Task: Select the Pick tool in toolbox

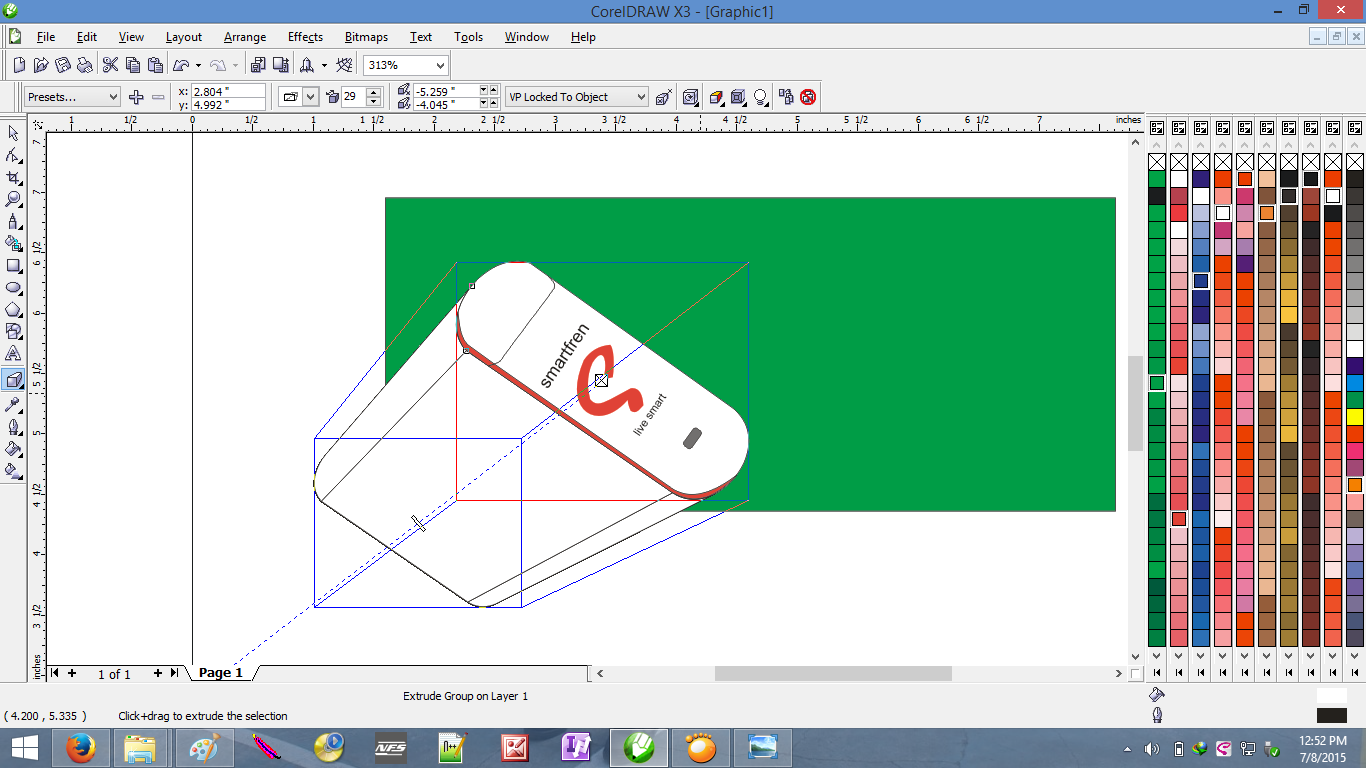Action: click(13, 134)
